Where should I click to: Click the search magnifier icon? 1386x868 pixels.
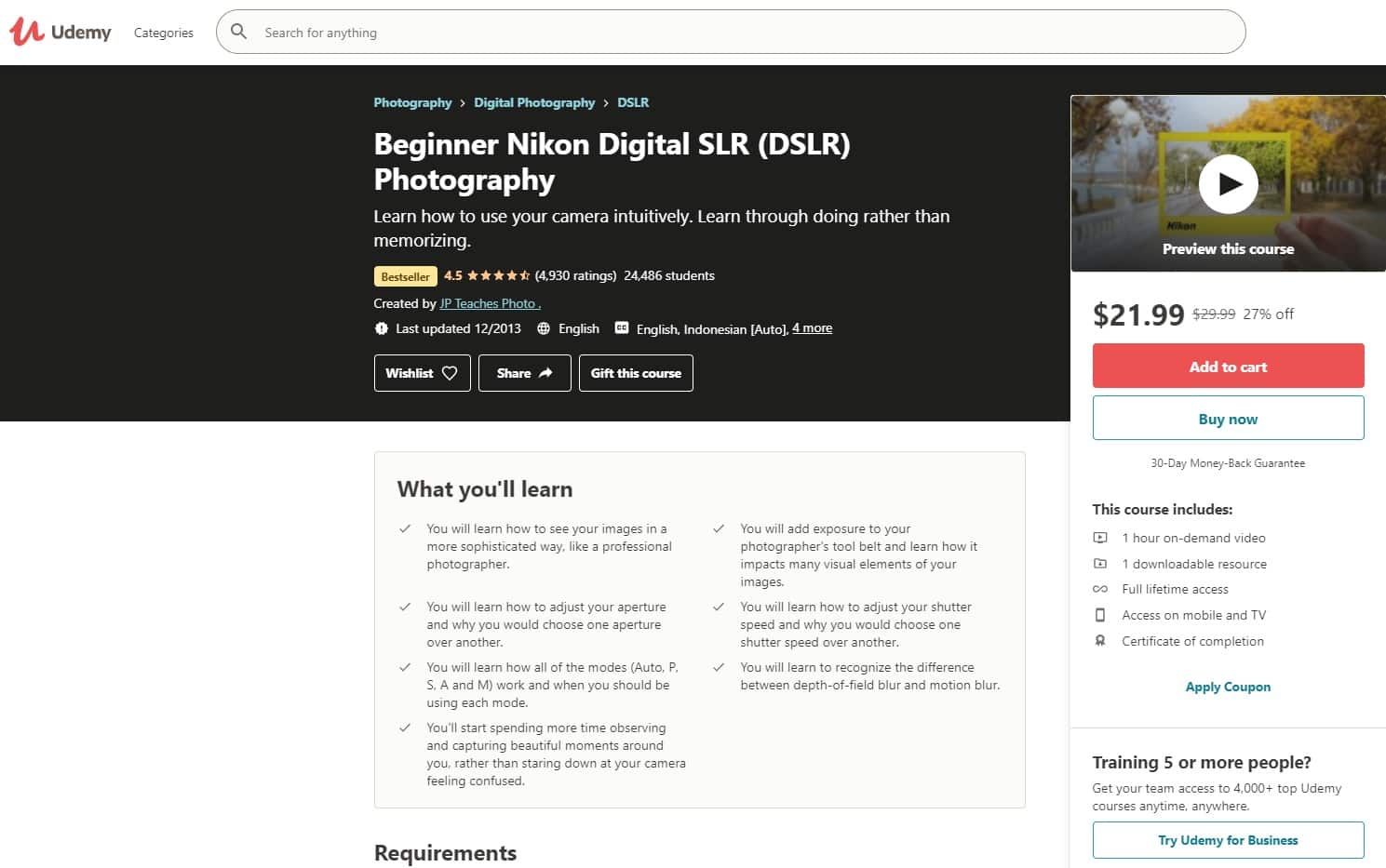pyautogui.click(x=239, y=32)
